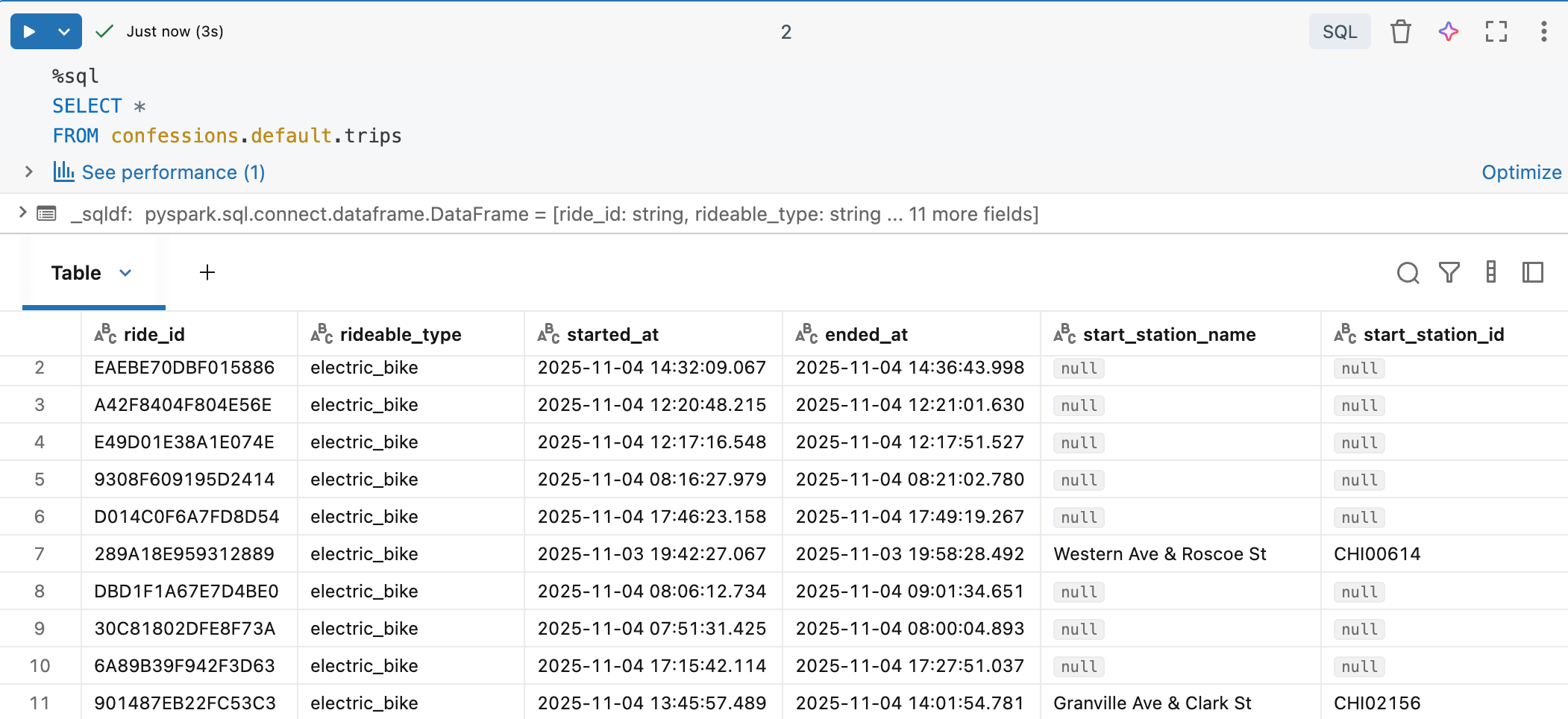Screen dimensions: 1568x719
Task: Filter the query results with the funnel icon
Action: 1449,273
